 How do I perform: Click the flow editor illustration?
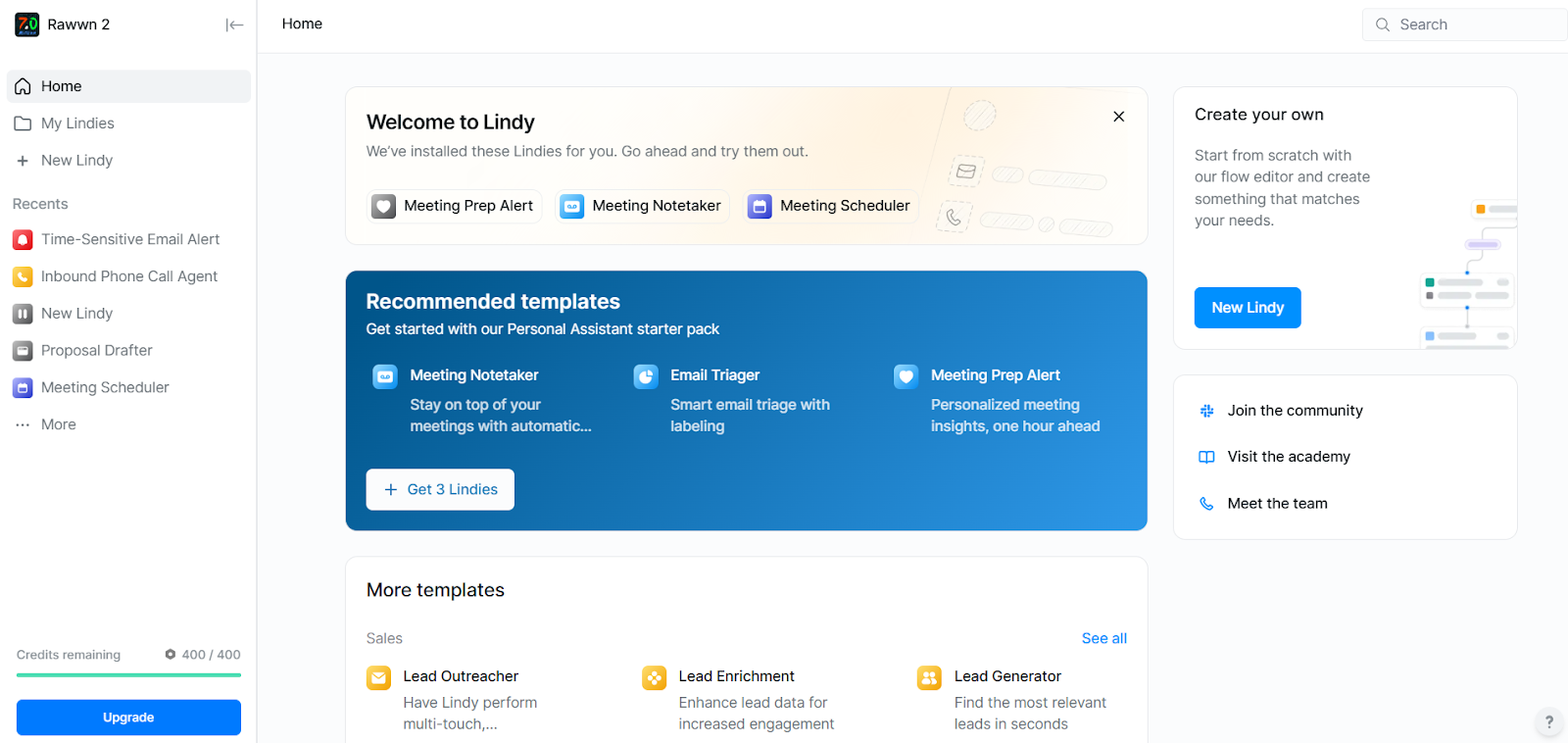tap(1468, 274)
